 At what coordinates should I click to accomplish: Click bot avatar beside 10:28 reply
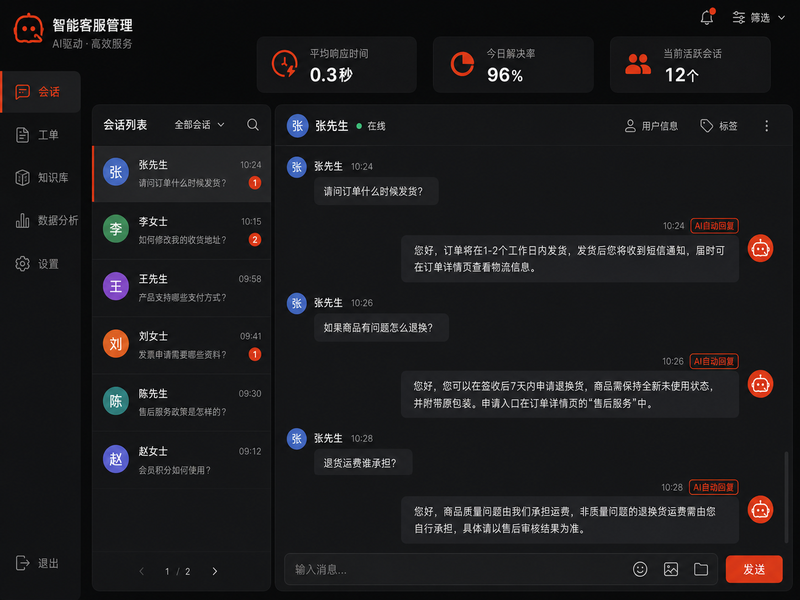[760, 510]
